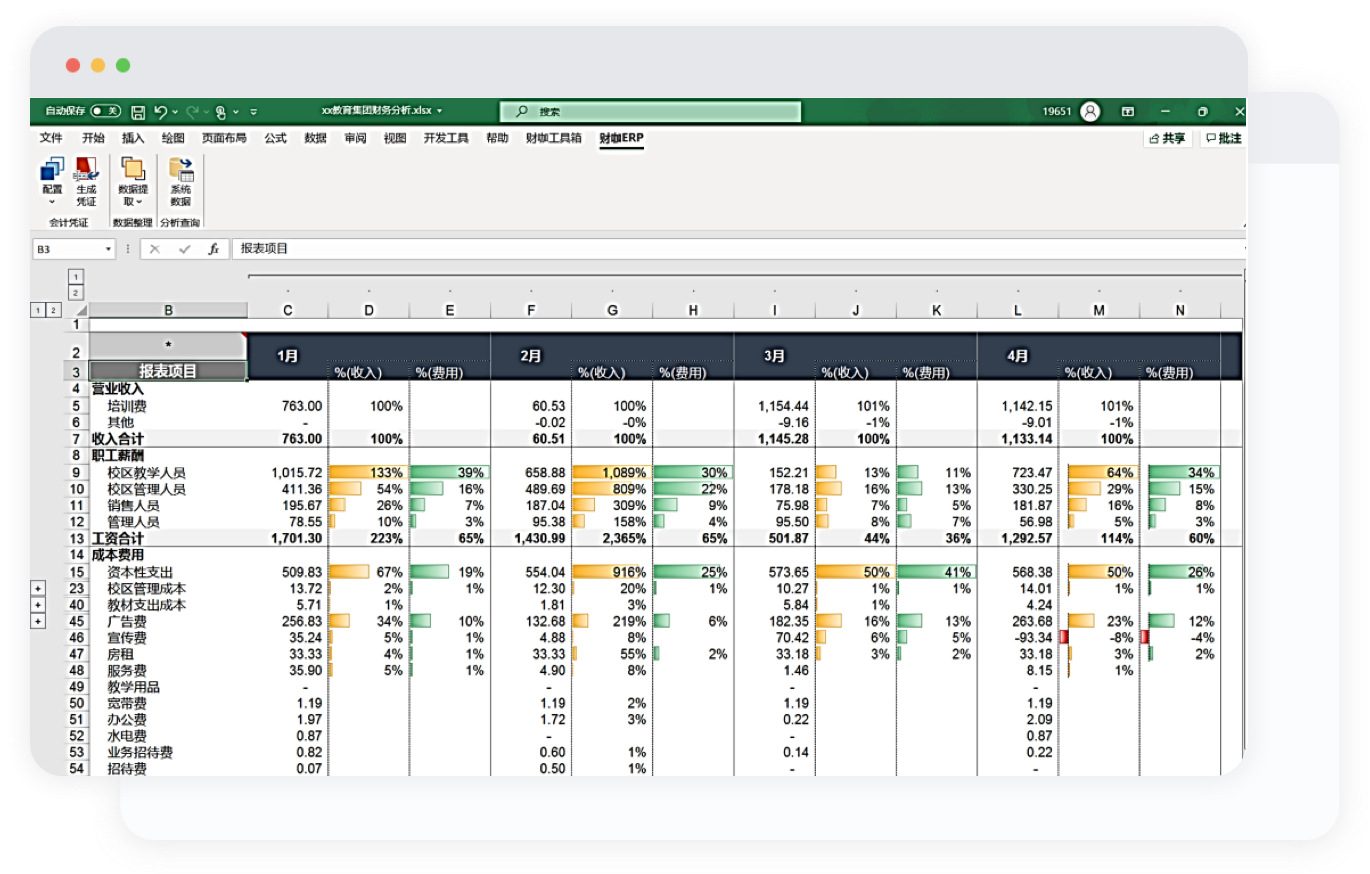Open the 数据提取 dropdown

(x=133, y=182)
